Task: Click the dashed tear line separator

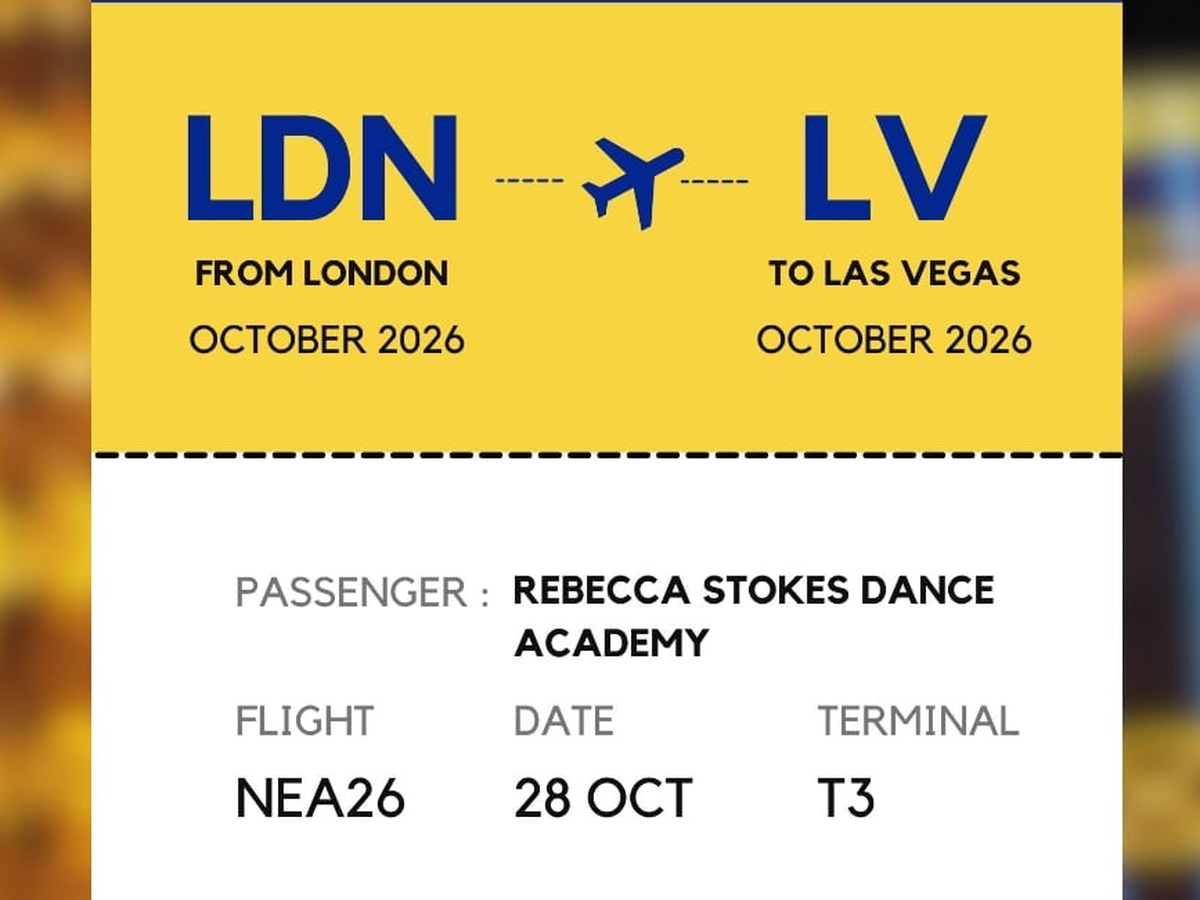Action: tap(606, 455)
